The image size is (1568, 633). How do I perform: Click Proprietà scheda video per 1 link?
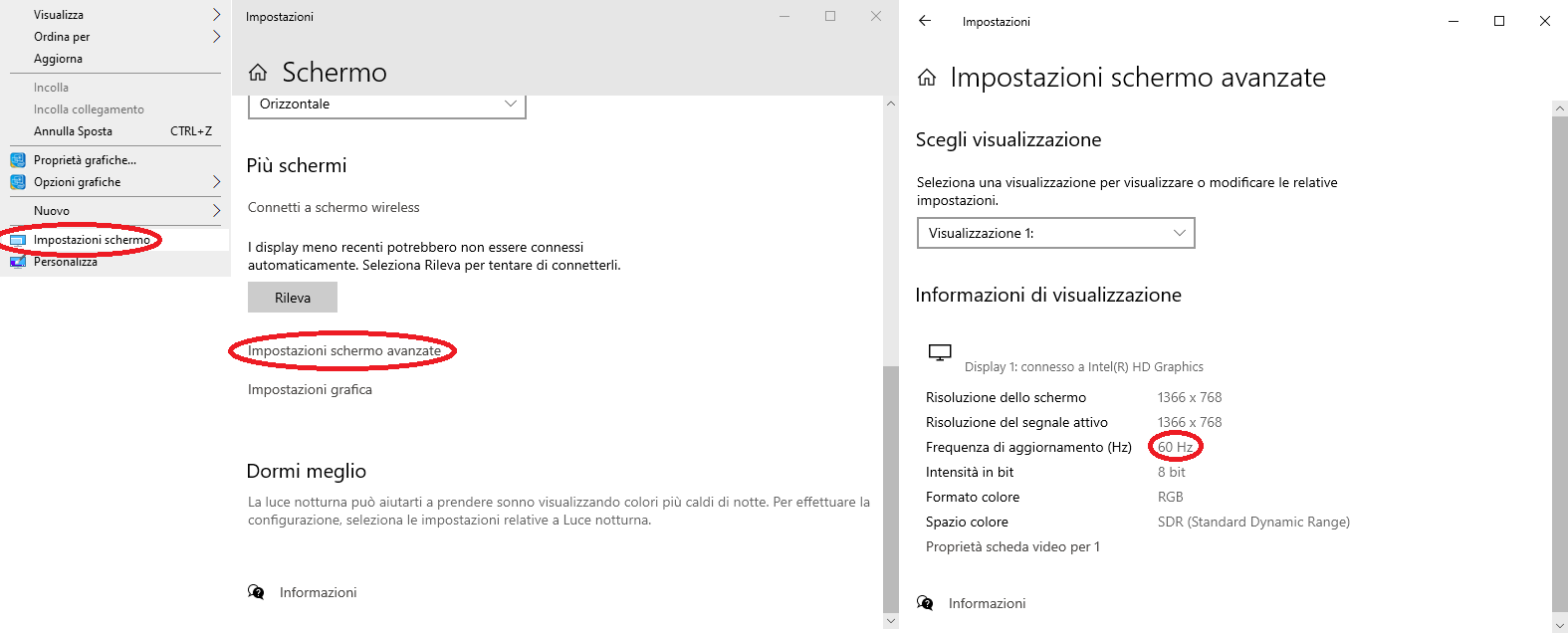click(1012, 546)
